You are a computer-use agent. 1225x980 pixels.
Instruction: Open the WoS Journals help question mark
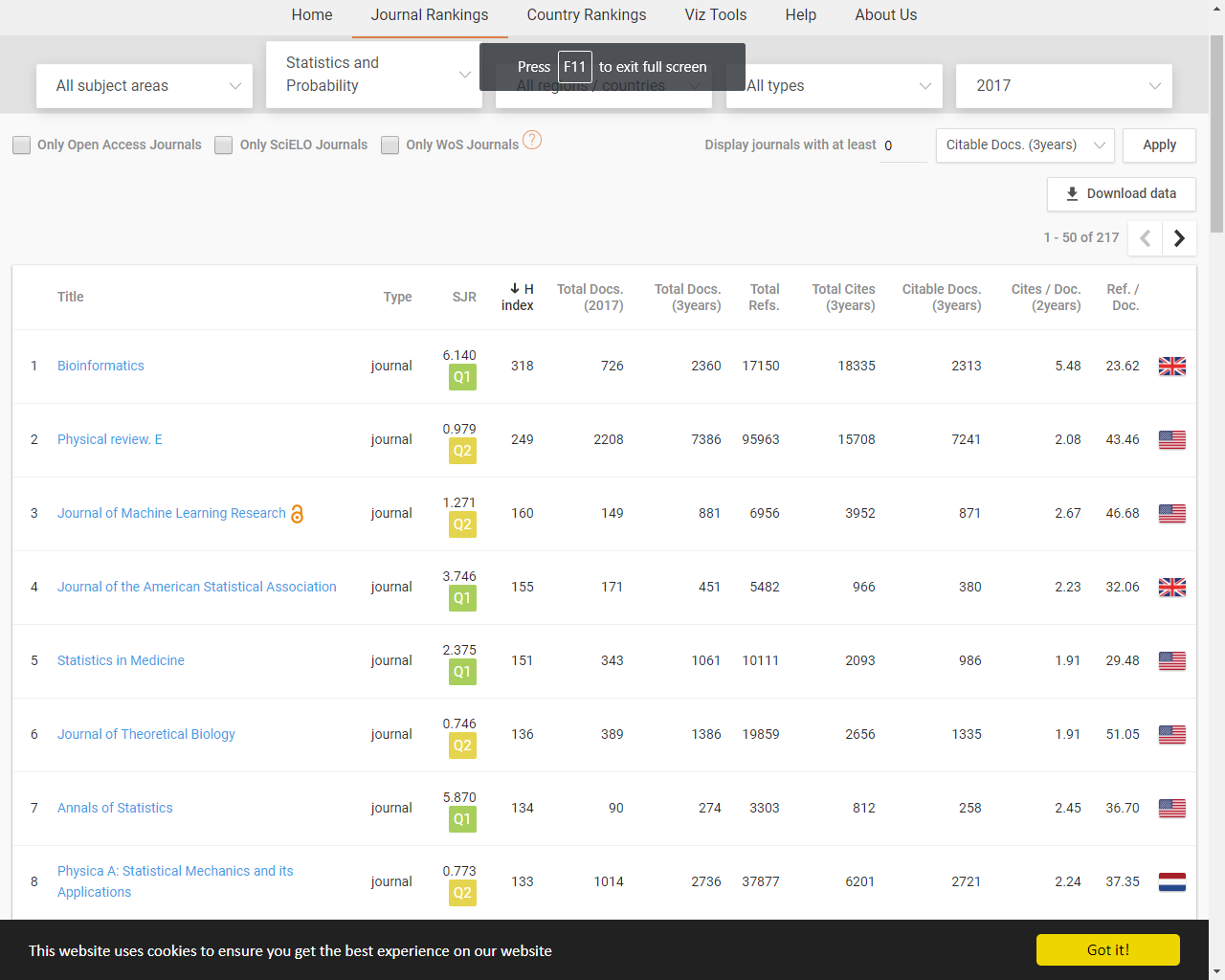(533, 140)
